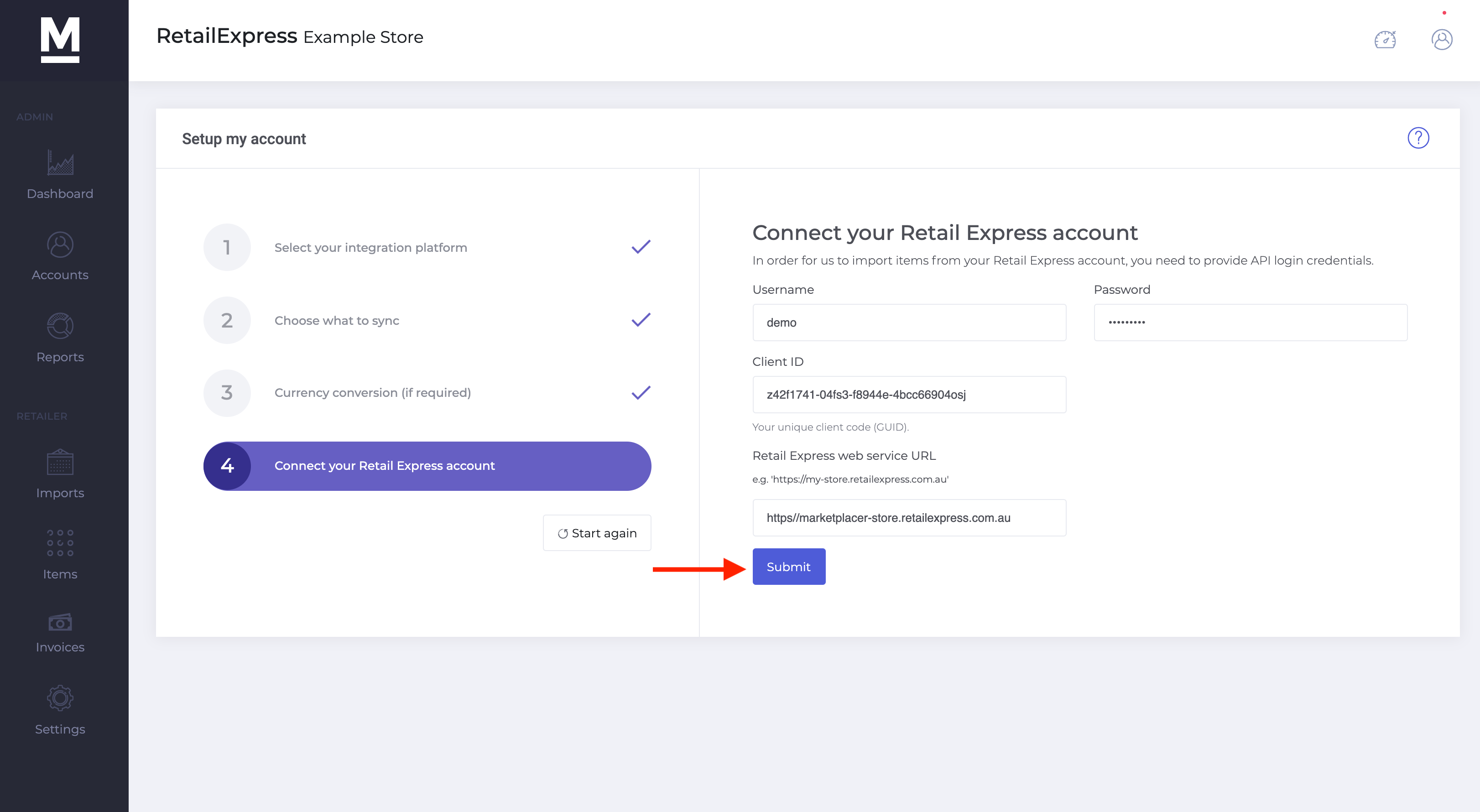The height and width of the screenshot is (812, 1480).
Task: Click the RetailExpress Example Store title
Action: [x=290, y=36]
